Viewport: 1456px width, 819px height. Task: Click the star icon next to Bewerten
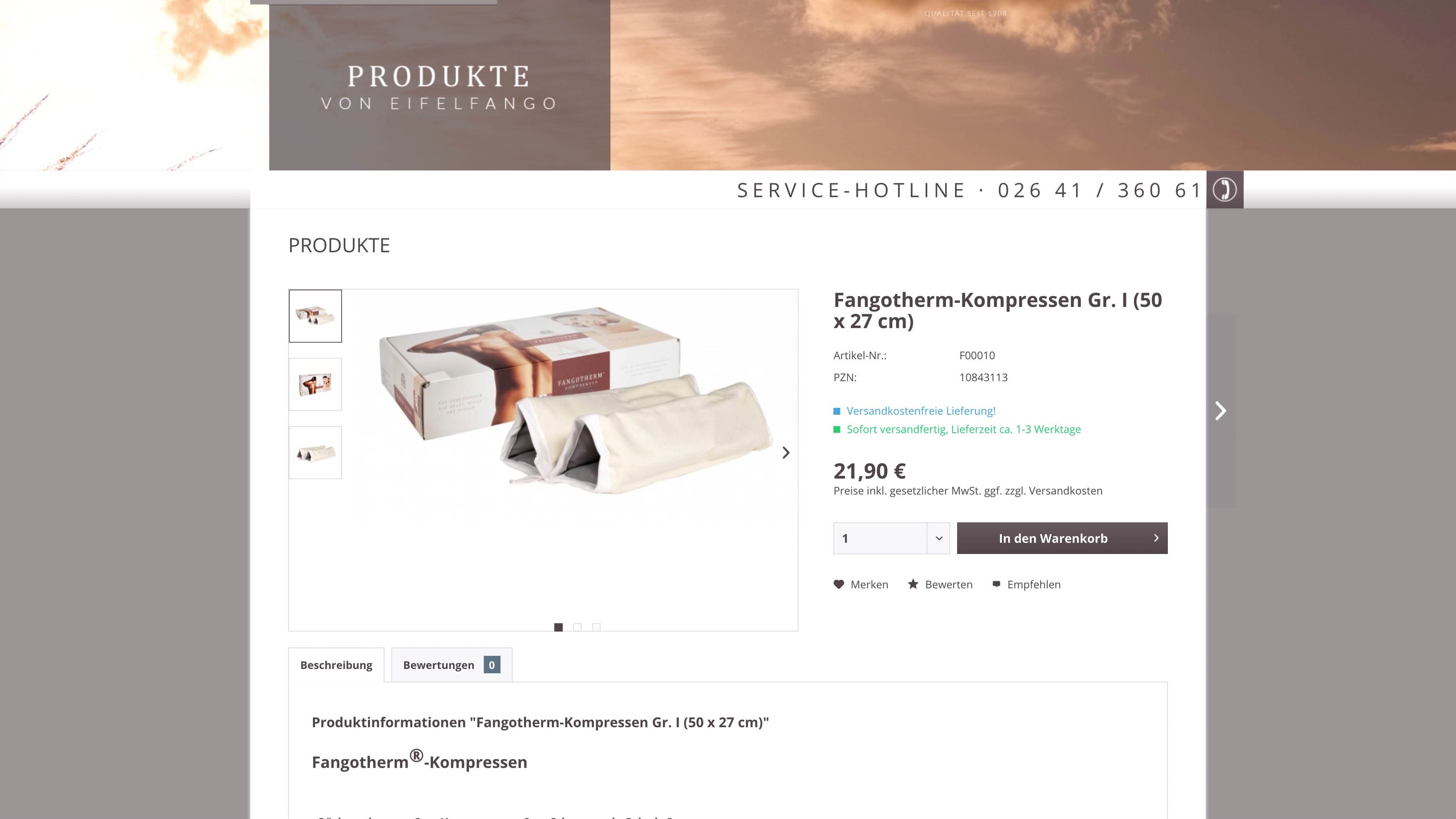(x=913, y=584)
